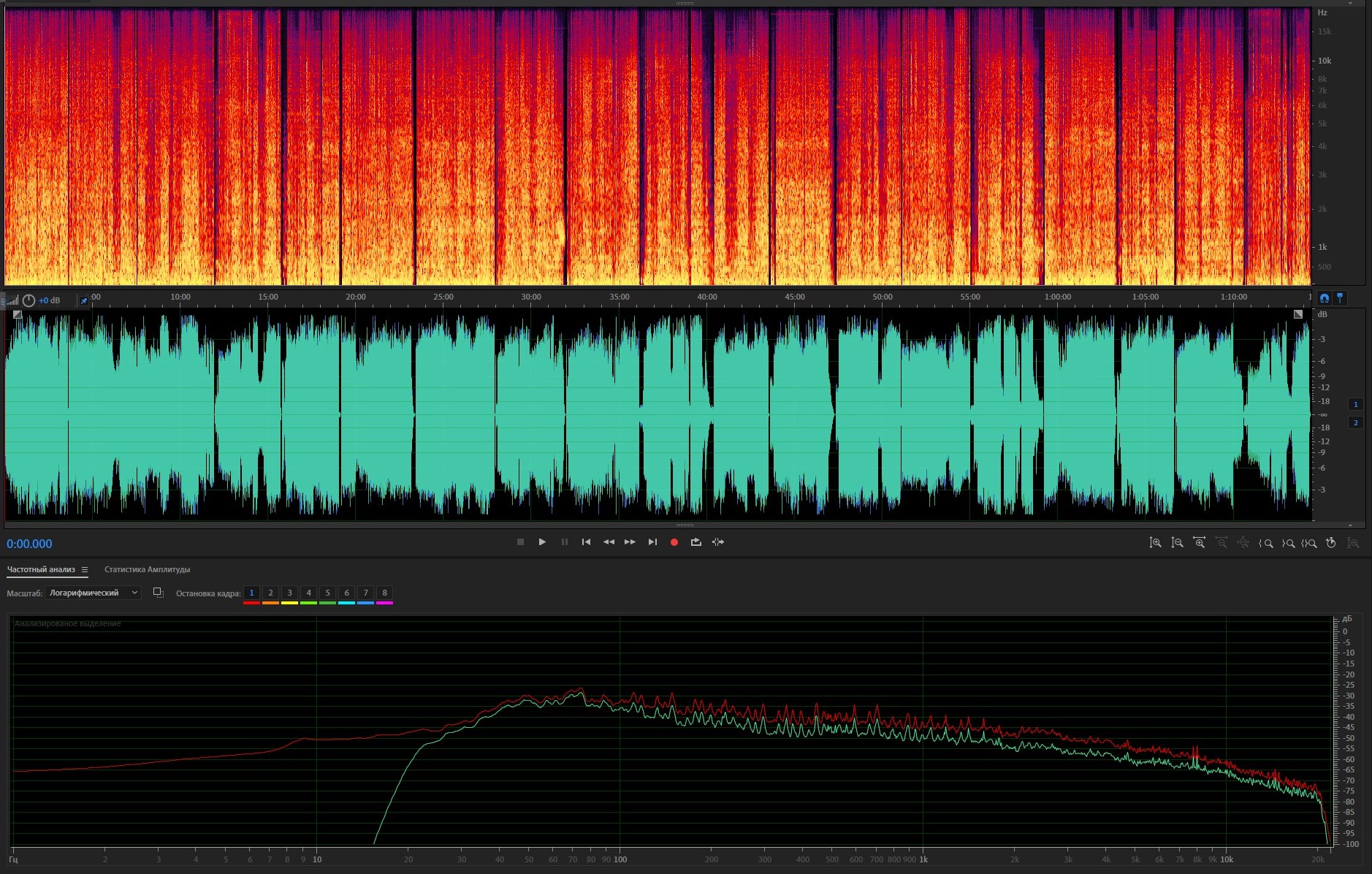Click the Skip Selection icon
The image size is (1372, 874).
(x=718, y=542)
